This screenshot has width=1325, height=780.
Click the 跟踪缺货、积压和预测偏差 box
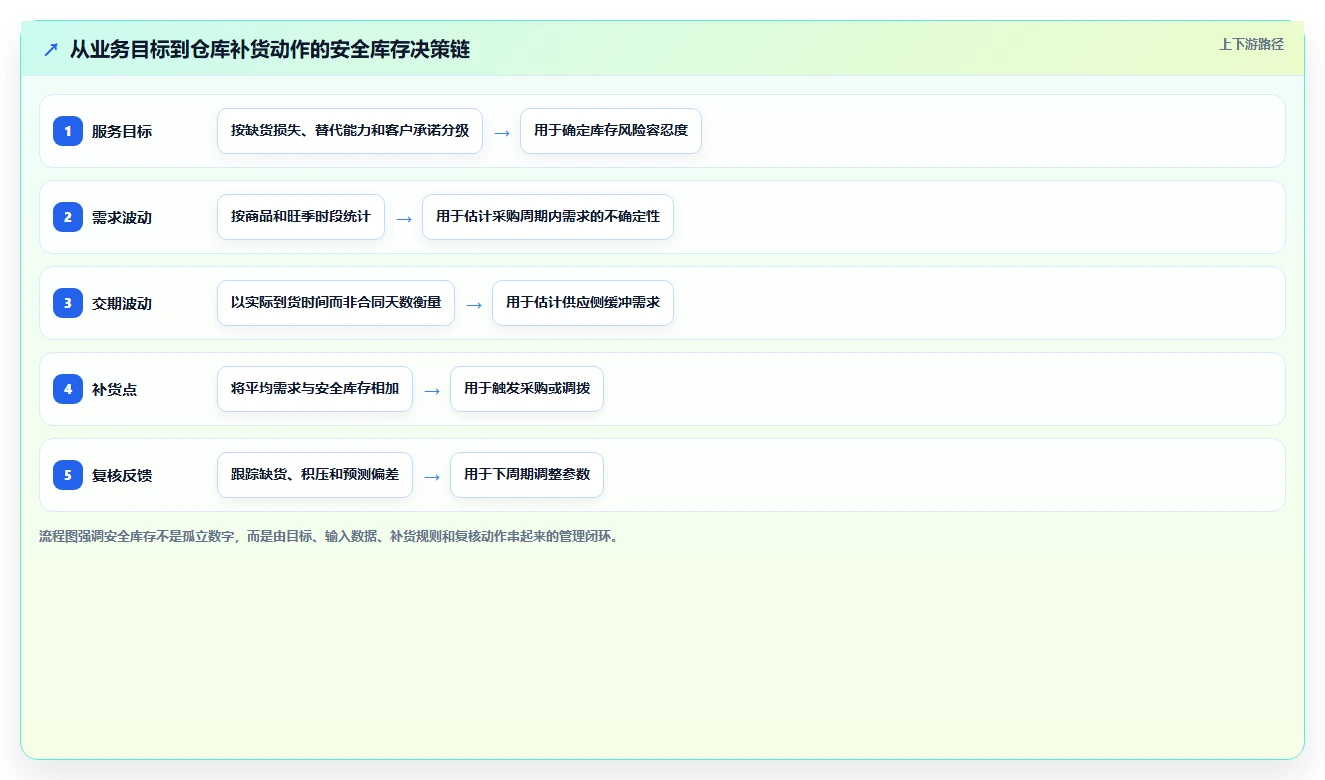click(x=315, y=475)
